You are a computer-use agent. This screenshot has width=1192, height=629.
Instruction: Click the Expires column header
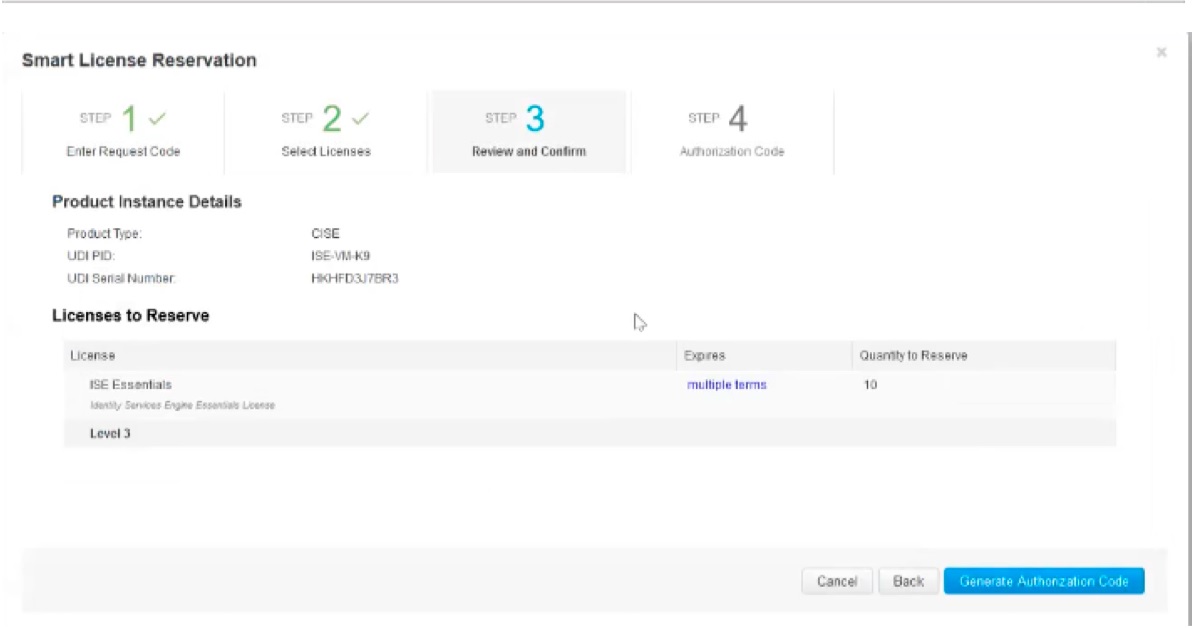tap(703, 353)
